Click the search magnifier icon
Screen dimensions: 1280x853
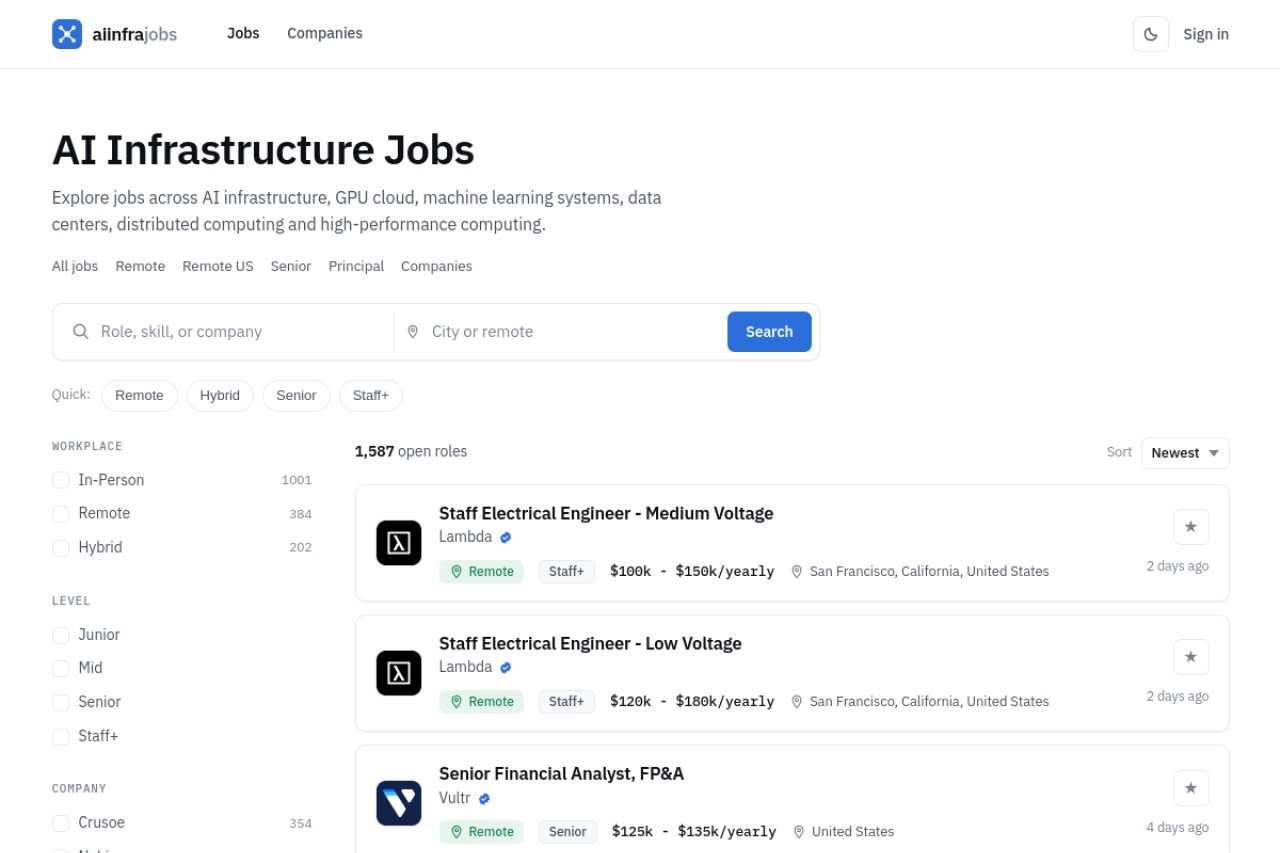click(81, 331)
